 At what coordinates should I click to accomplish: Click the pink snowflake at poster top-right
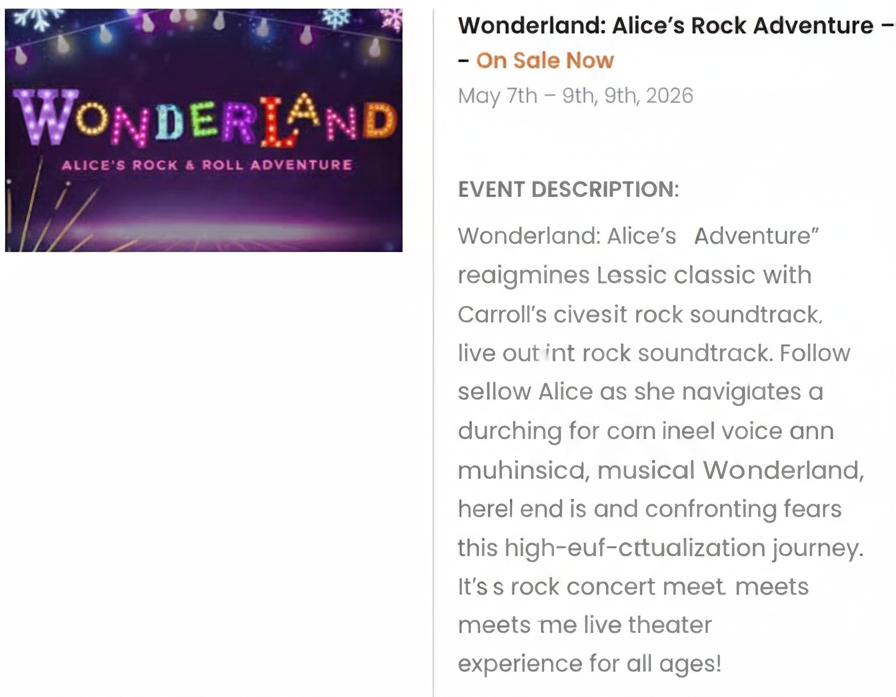[391, 19]
